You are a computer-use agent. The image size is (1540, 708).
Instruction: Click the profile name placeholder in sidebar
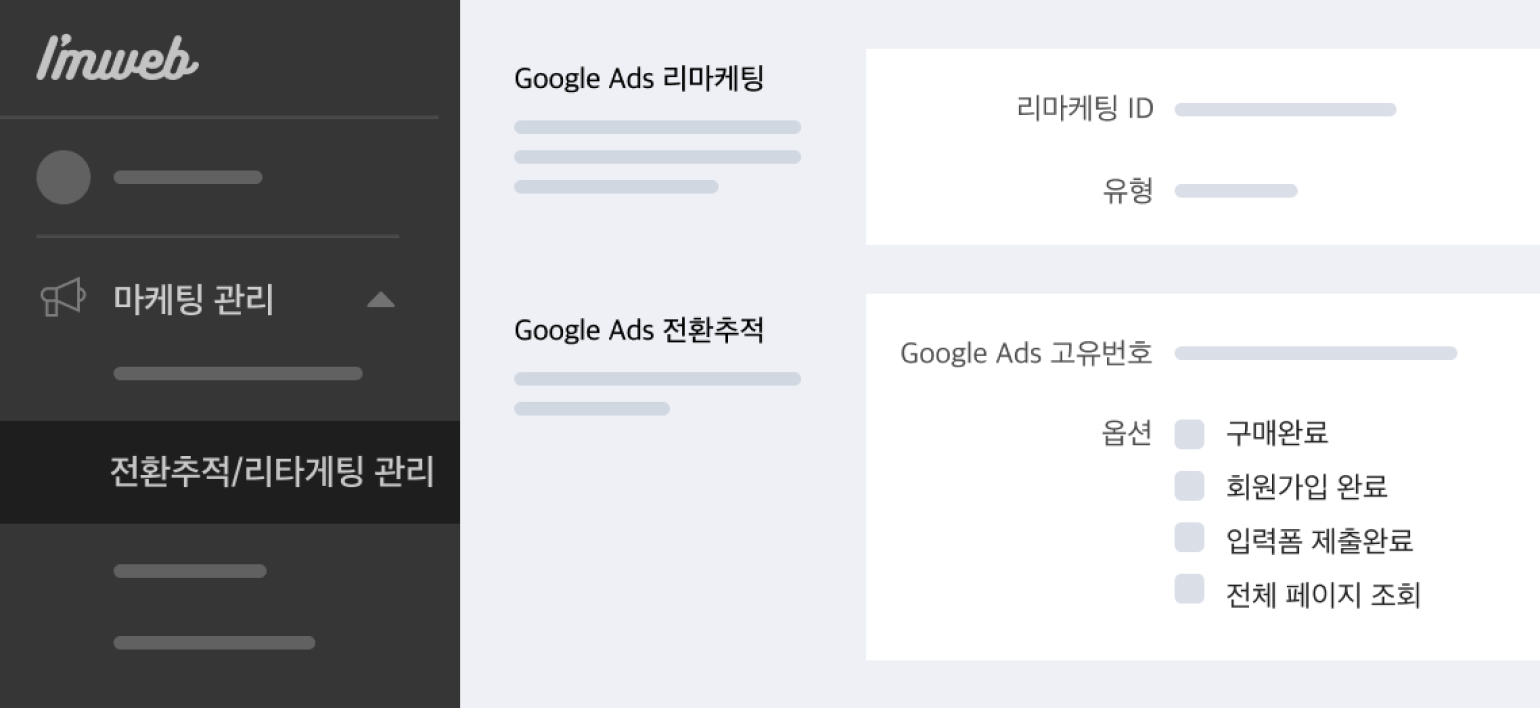pyautogui.click(x=188, y=177)
